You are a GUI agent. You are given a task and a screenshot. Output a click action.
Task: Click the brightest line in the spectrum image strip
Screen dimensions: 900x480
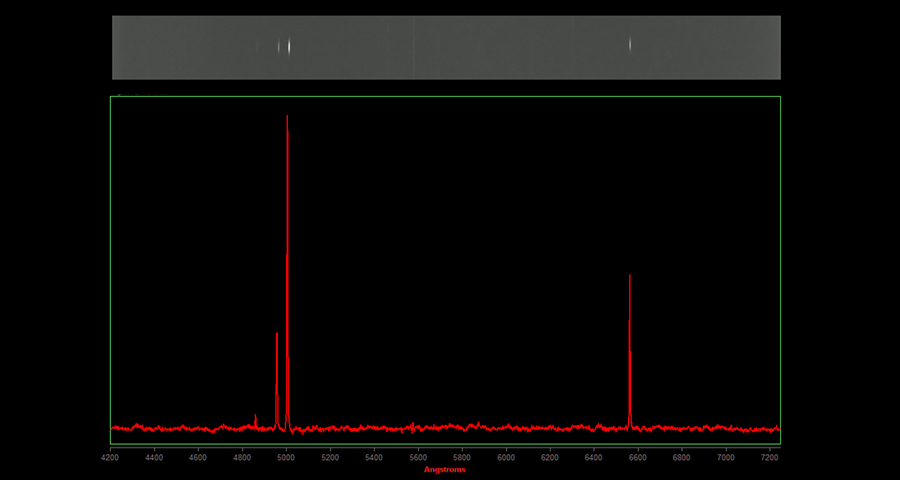289,45
